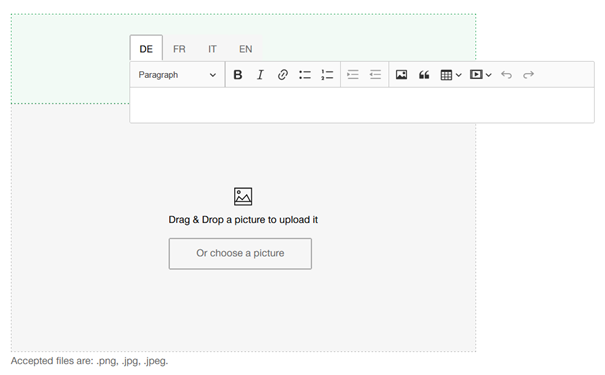This screenshot has height=375, width=605.
Task: Insert a block quote
Action: (424, 74)
